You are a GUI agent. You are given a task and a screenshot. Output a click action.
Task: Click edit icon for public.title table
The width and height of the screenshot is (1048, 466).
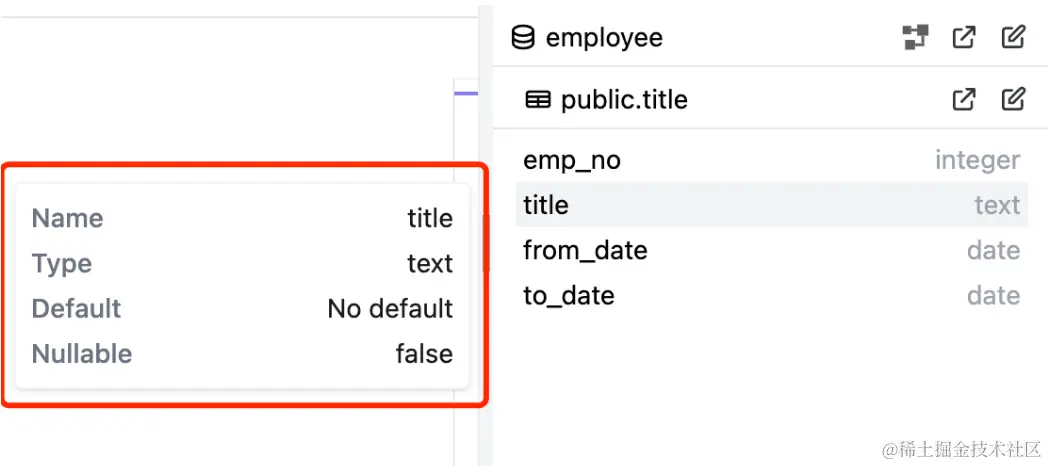[1013, 100]
